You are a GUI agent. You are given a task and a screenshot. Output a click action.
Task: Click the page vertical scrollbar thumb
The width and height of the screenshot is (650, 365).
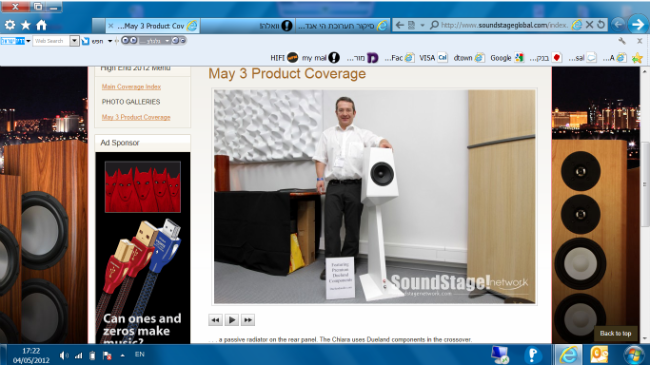645,184
